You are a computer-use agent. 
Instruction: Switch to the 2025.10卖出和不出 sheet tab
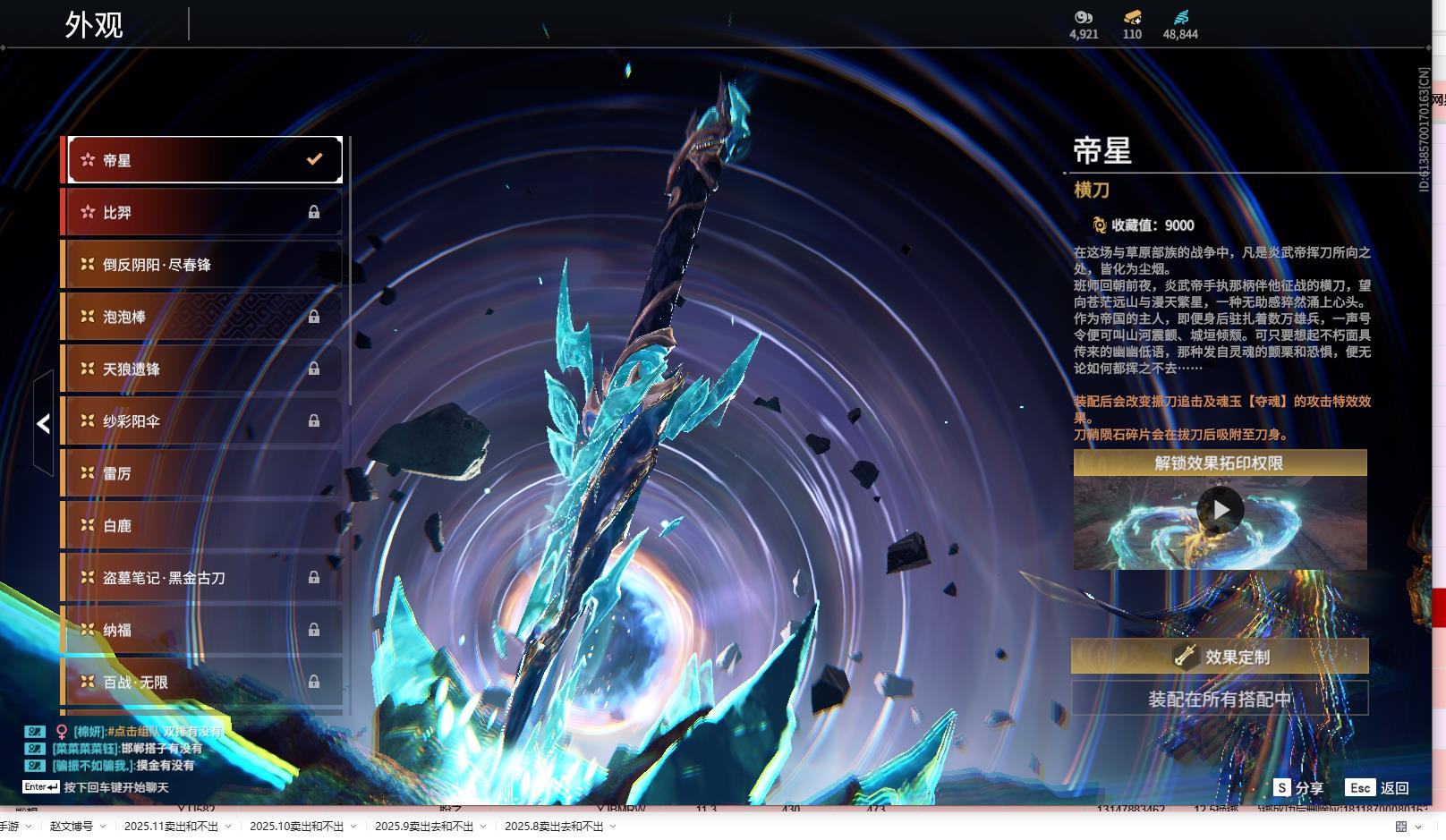[296, 827]
